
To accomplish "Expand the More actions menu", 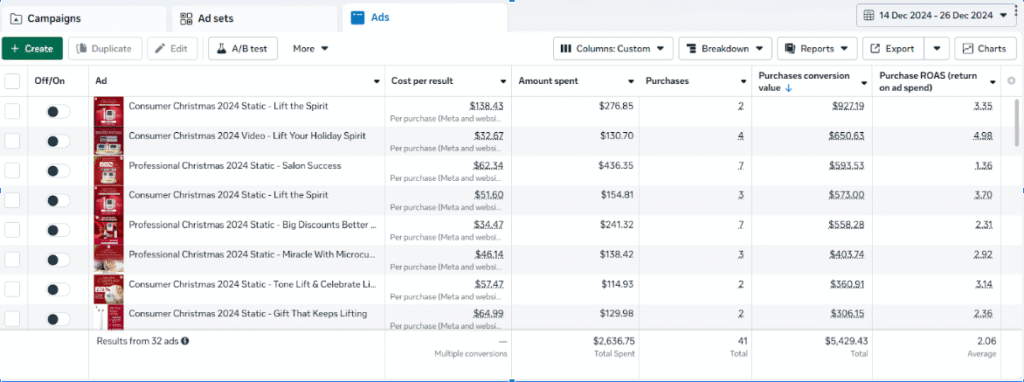I will pyautogui.click(x=310, y=48).
